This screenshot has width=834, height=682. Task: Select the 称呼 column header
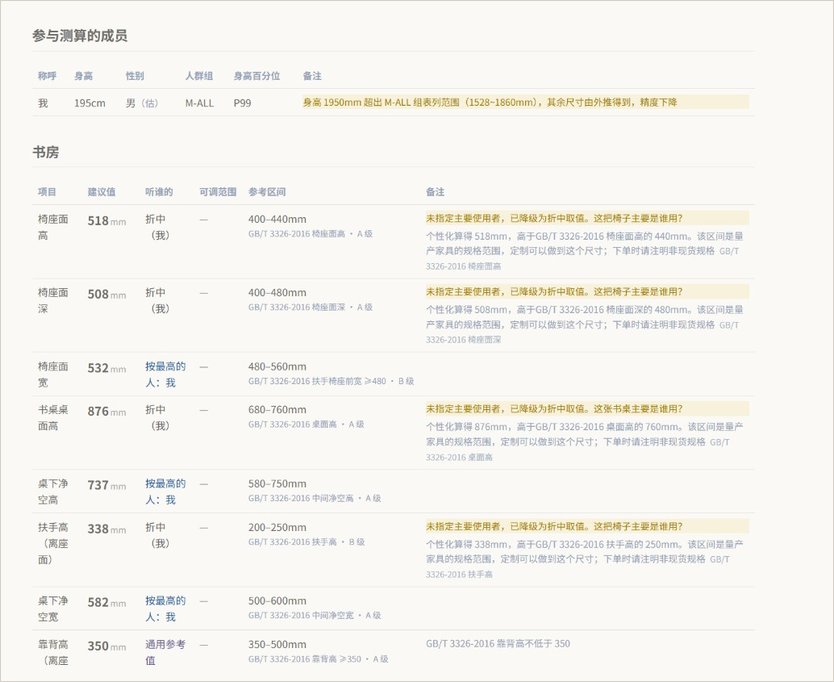pyautogui.click(x=47, y=76)
